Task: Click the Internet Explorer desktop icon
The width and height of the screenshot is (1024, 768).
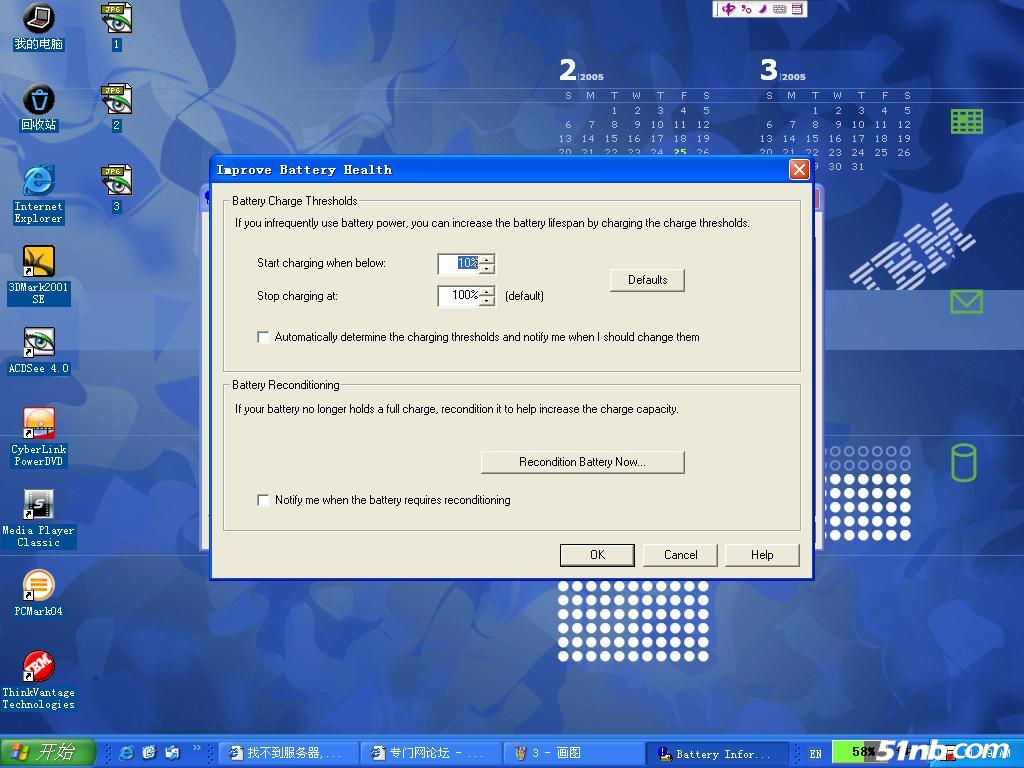Action: (38, 181)
